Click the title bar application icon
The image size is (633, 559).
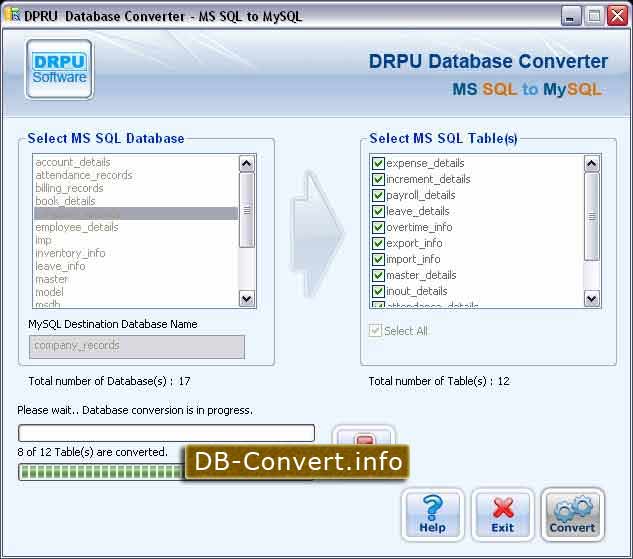(x=13, y=15)
